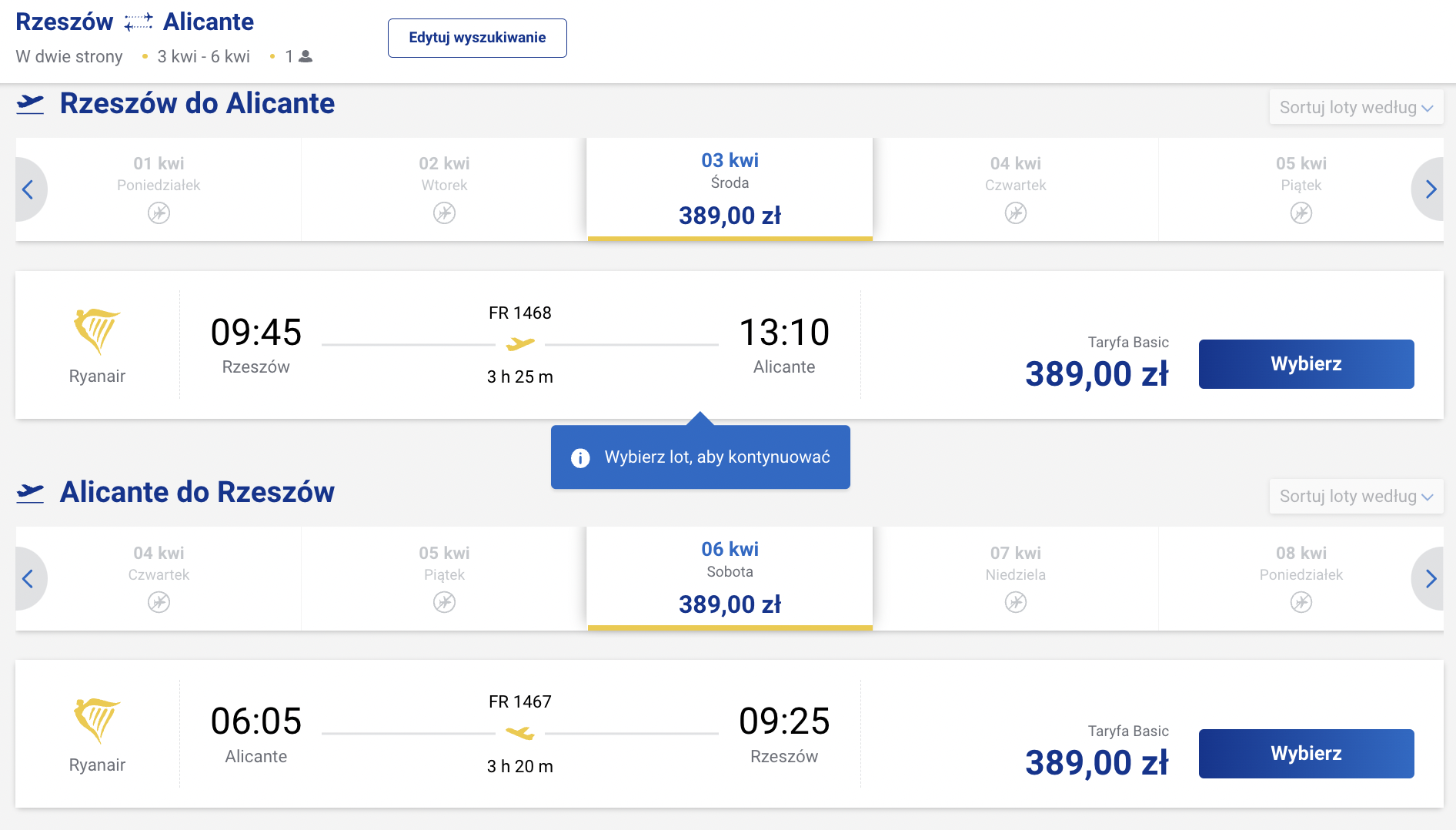Click the right arrow of the outbound date carousel

(1430, 189)
